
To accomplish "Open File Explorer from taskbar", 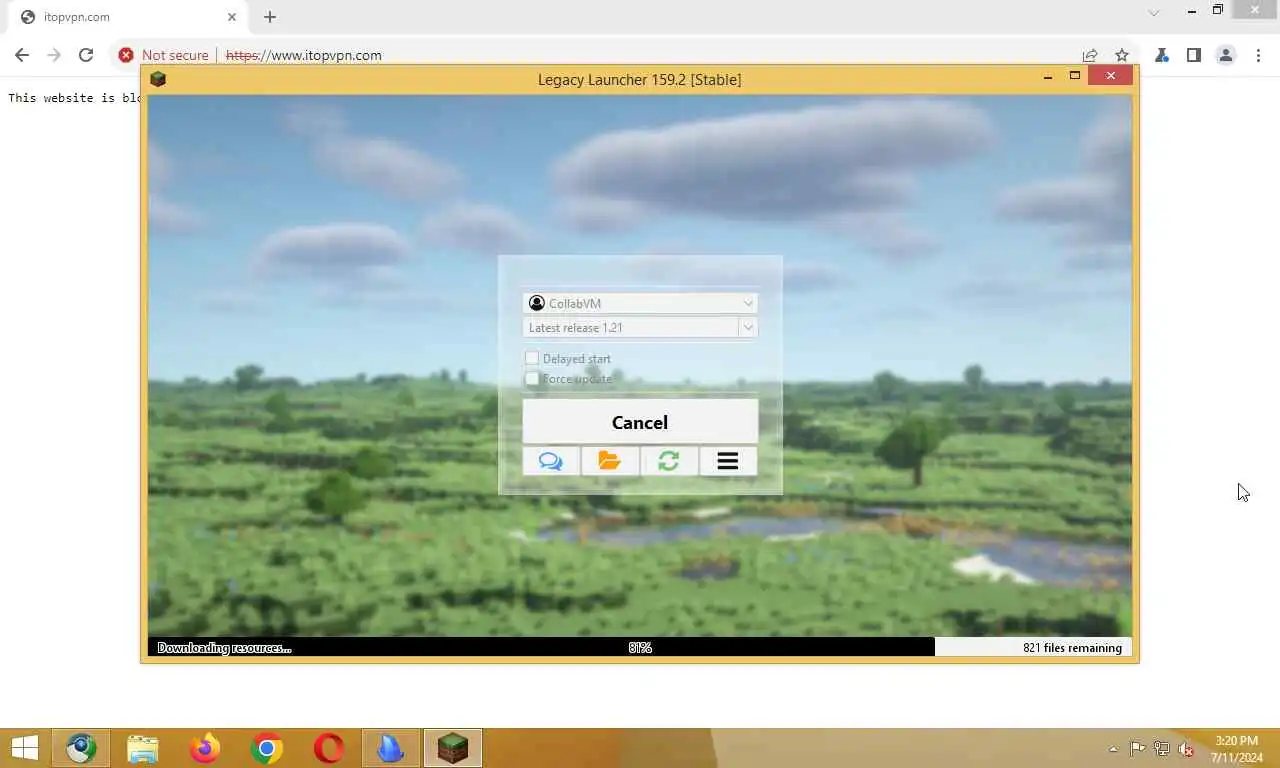I will 143,748.
